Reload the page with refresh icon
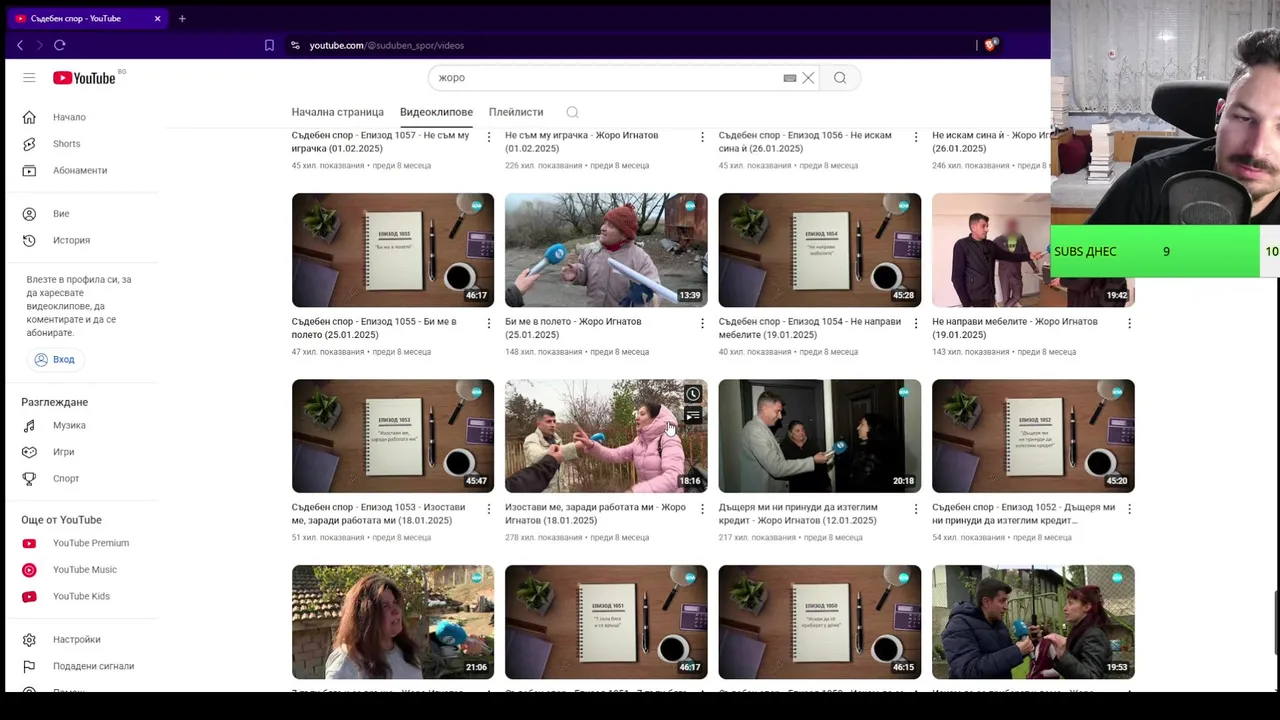1280x720 pixels. tap(60, 45)
